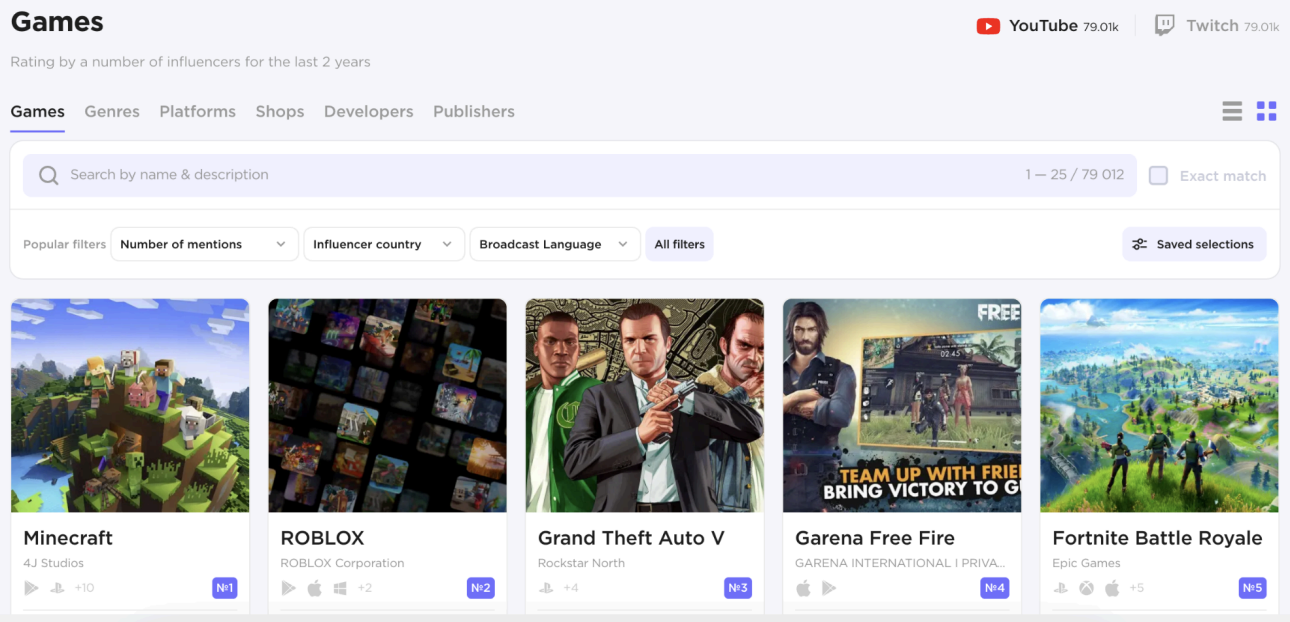Viewport: 1290px width, 622px height.
Task: Switch to the Genres tab
Action: (x=112, y=112)
